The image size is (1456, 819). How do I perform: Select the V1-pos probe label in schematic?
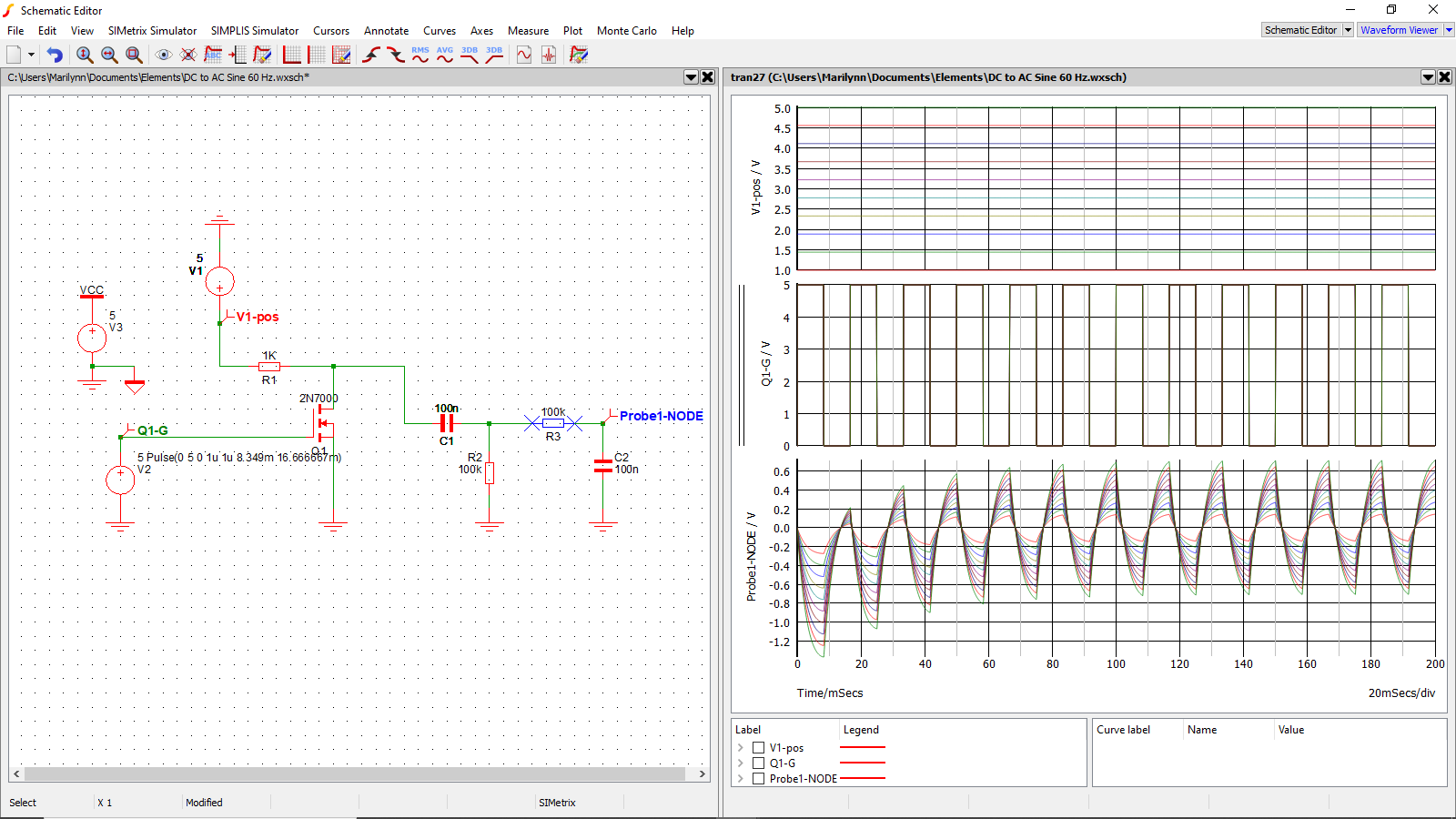pyautogui.click(x=258, y=317)
